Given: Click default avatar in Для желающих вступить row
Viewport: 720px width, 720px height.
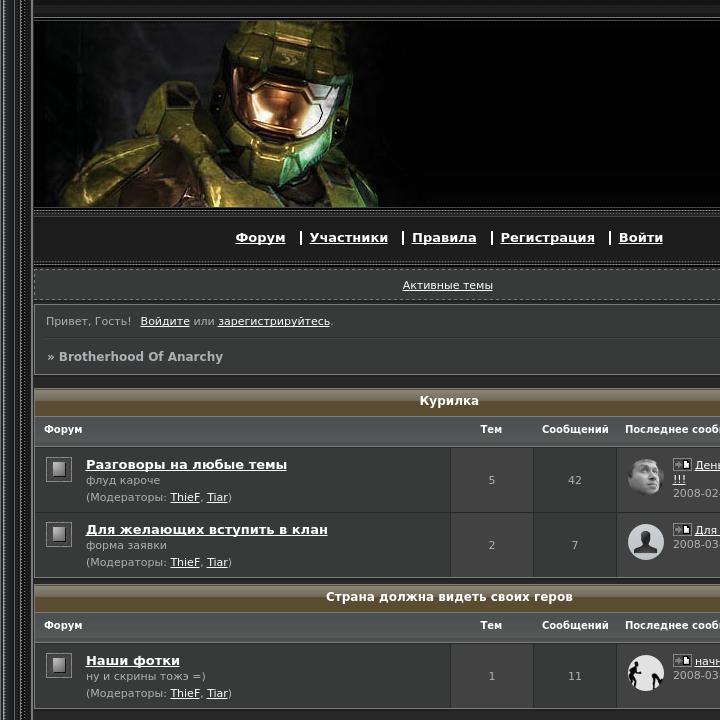Looking at the screenshot, I should pos(646,542).
